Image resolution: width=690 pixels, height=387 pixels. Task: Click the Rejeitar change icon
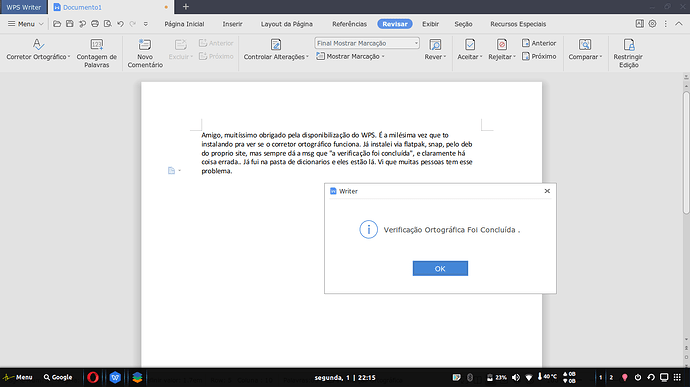pos(502,44)
